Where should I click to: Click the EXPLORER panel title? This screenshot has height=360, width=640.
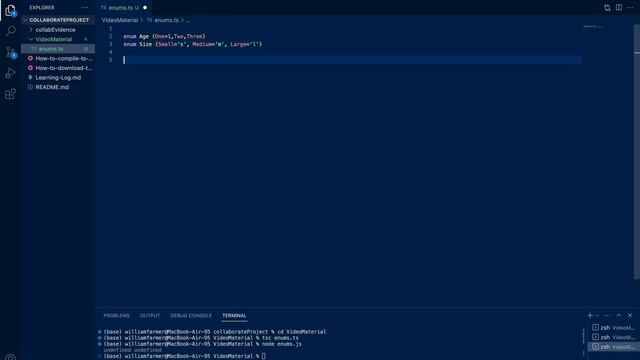(42, 7)
